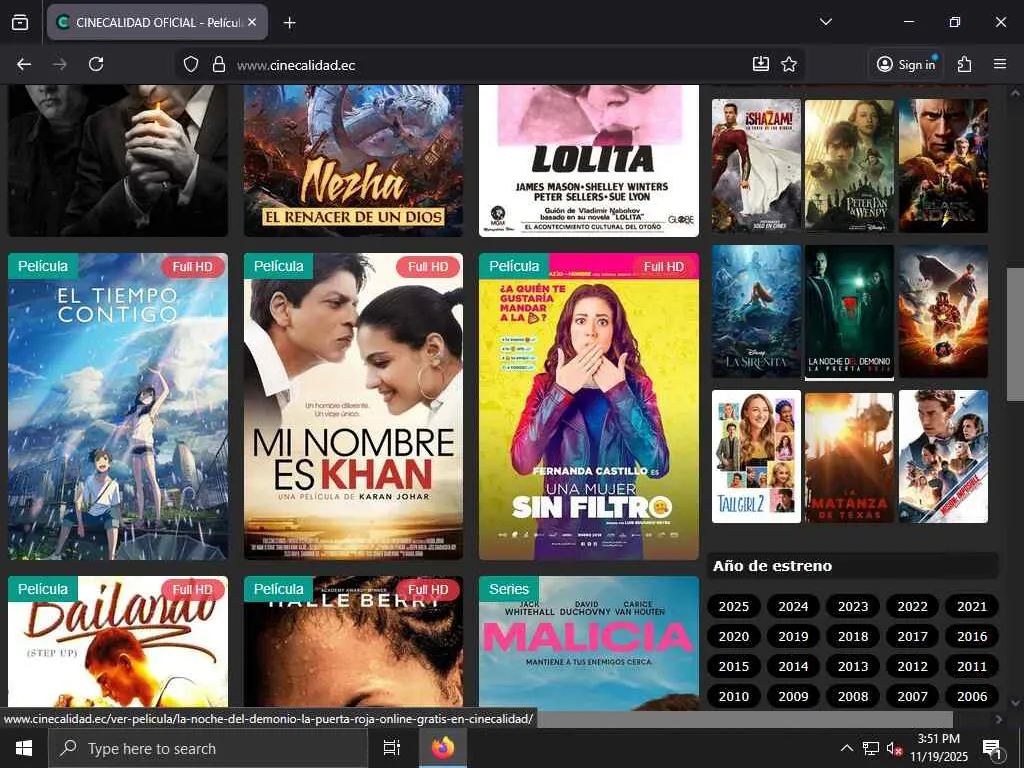Expand the list all tabs chevron
This screenshot has width=1024, height=768.
coord(826,22)
